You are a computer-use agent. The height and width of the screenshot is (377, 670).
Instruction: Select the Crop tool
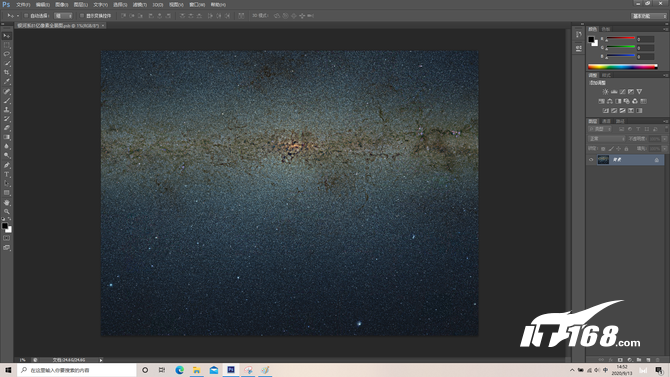coord(6,73)
